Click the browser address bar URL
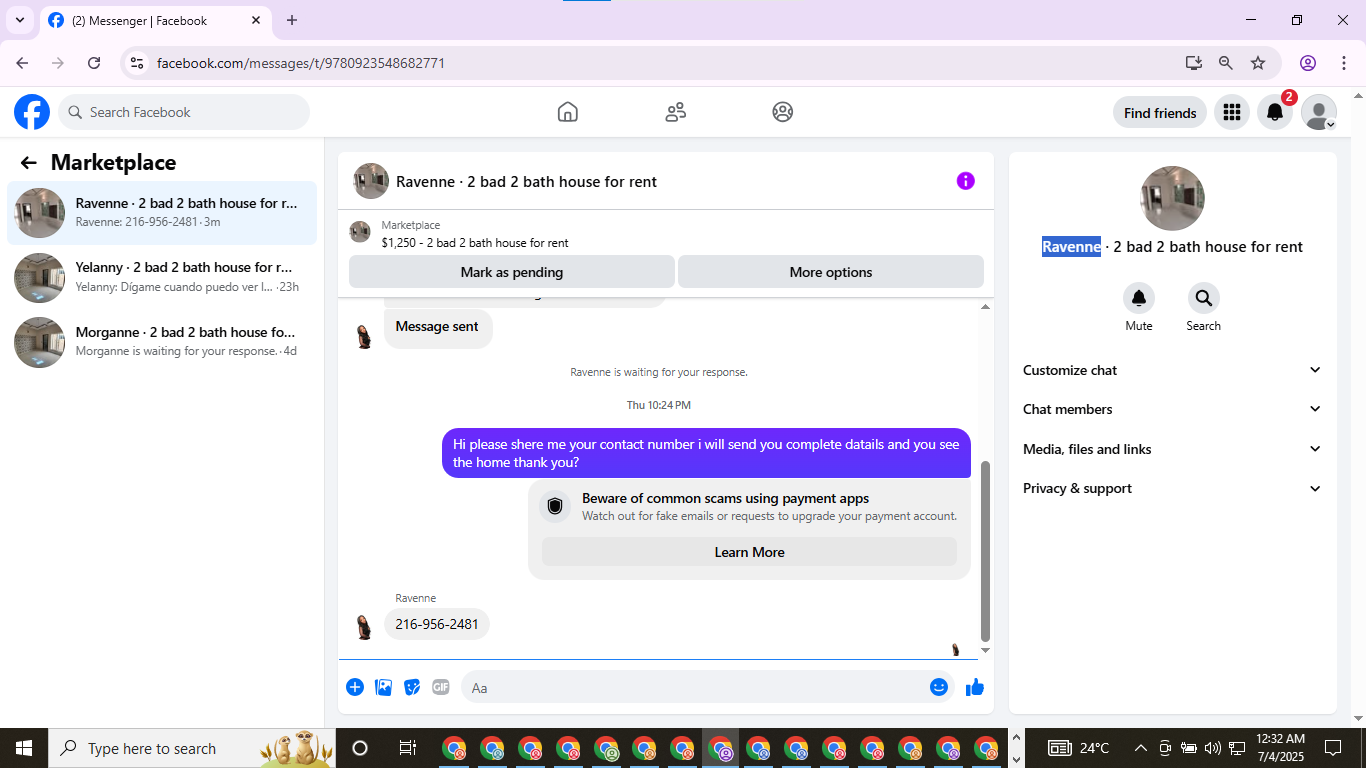 [x=301, y=63]
